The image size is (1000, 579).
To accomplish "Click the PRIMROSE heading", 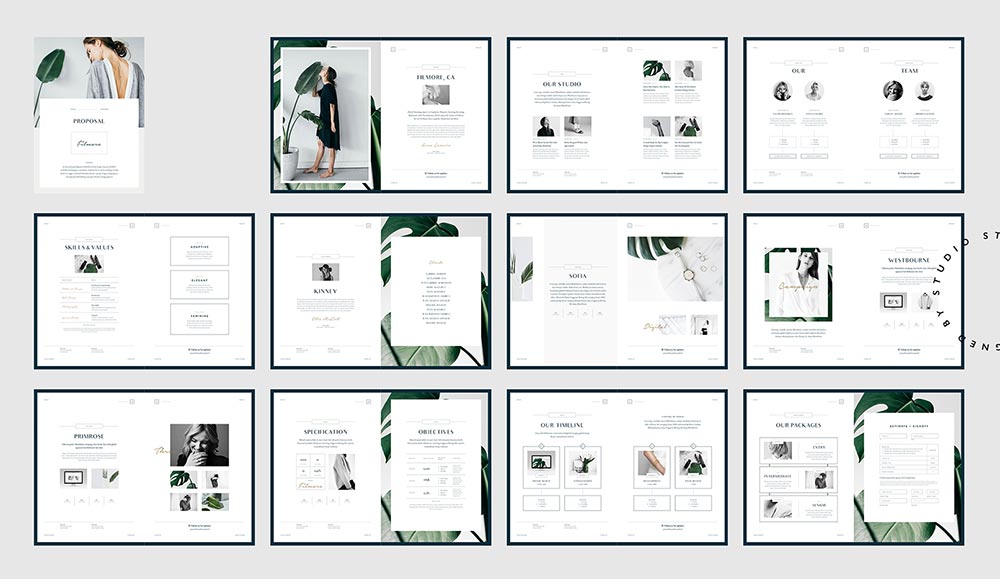I will point(89,436).
